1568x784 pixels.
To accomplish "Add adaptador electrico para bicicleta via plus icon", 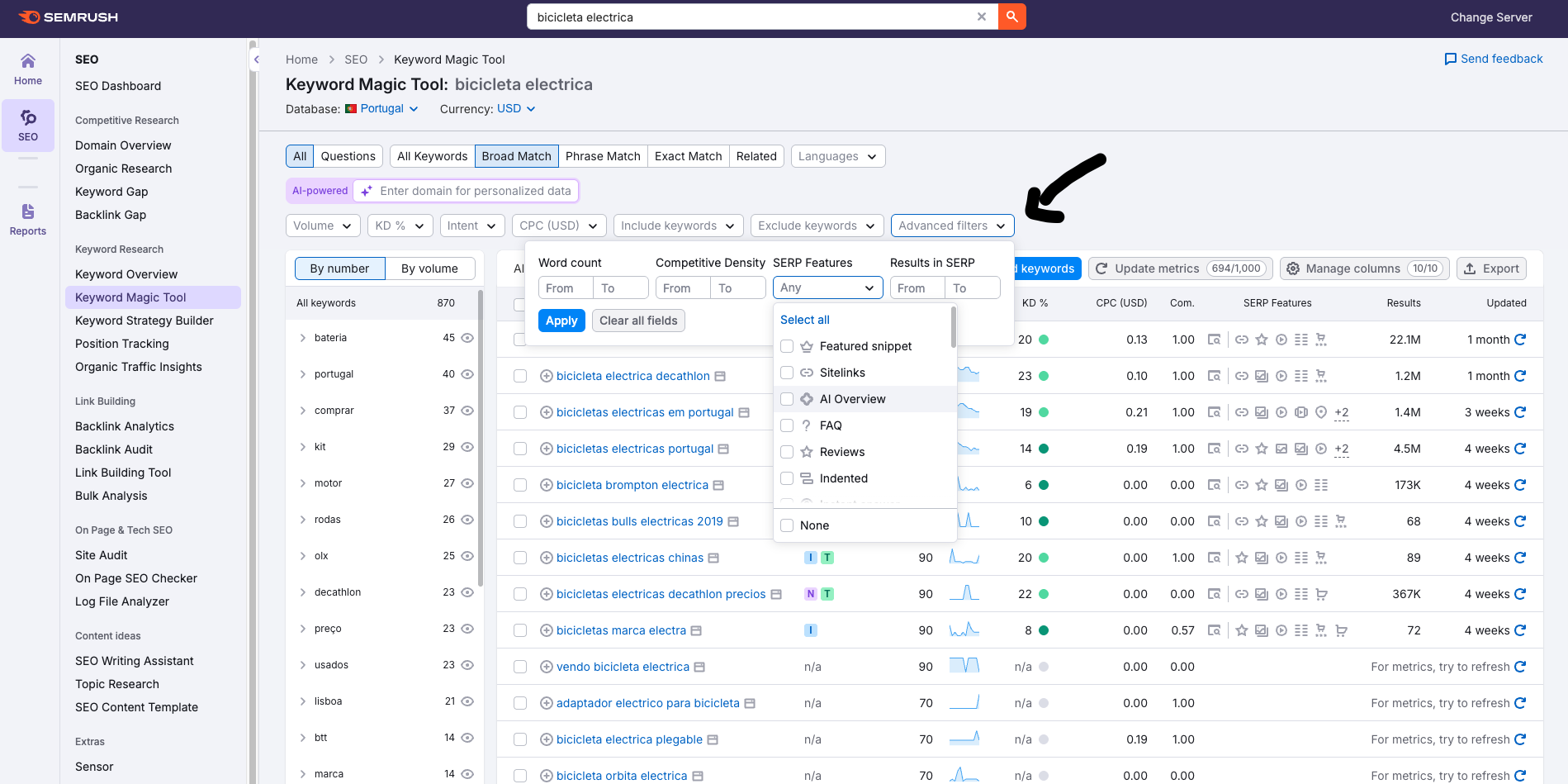I will click(546, 703).
